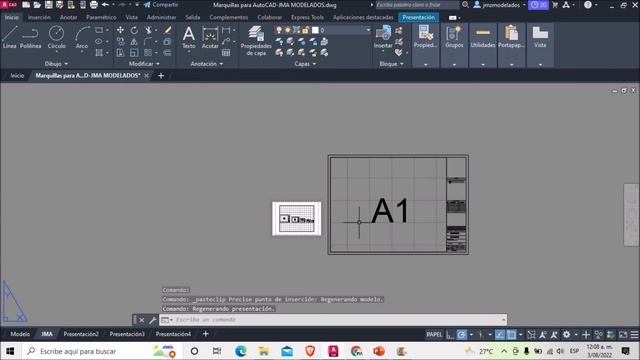Click the Open file icon in quick access toolbar
Screen dimensions: 640x360
(x=37, y=5)
